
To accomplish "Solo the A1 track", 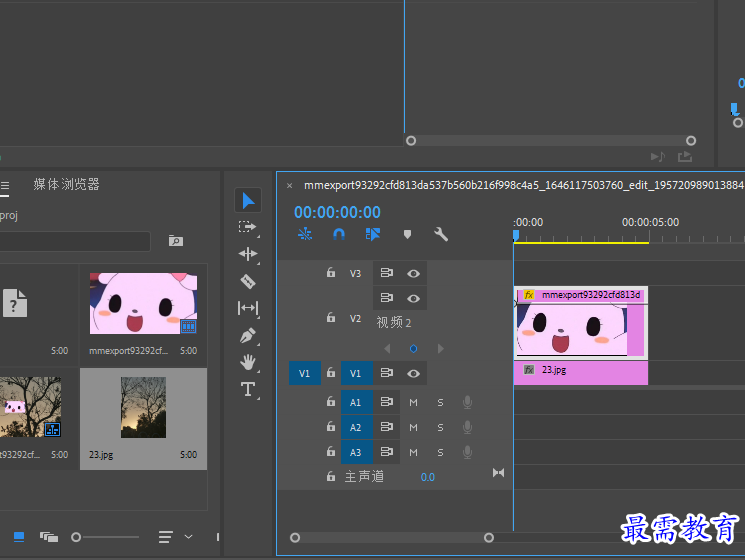I will (440, 403).
